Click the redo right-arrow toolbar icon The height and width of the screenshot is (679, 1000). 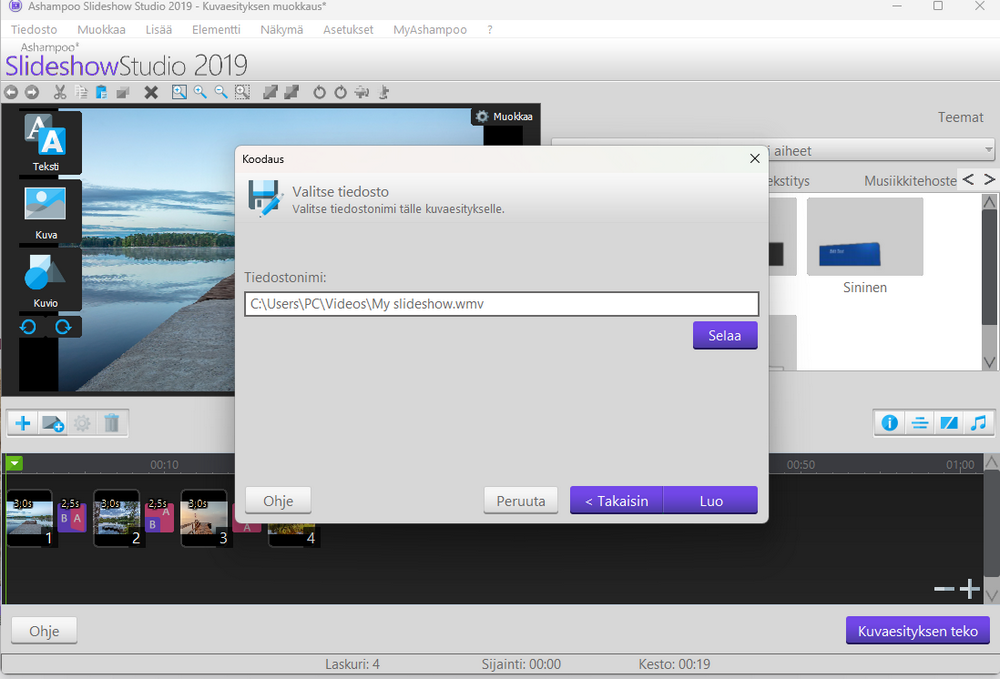coord(32,92)
